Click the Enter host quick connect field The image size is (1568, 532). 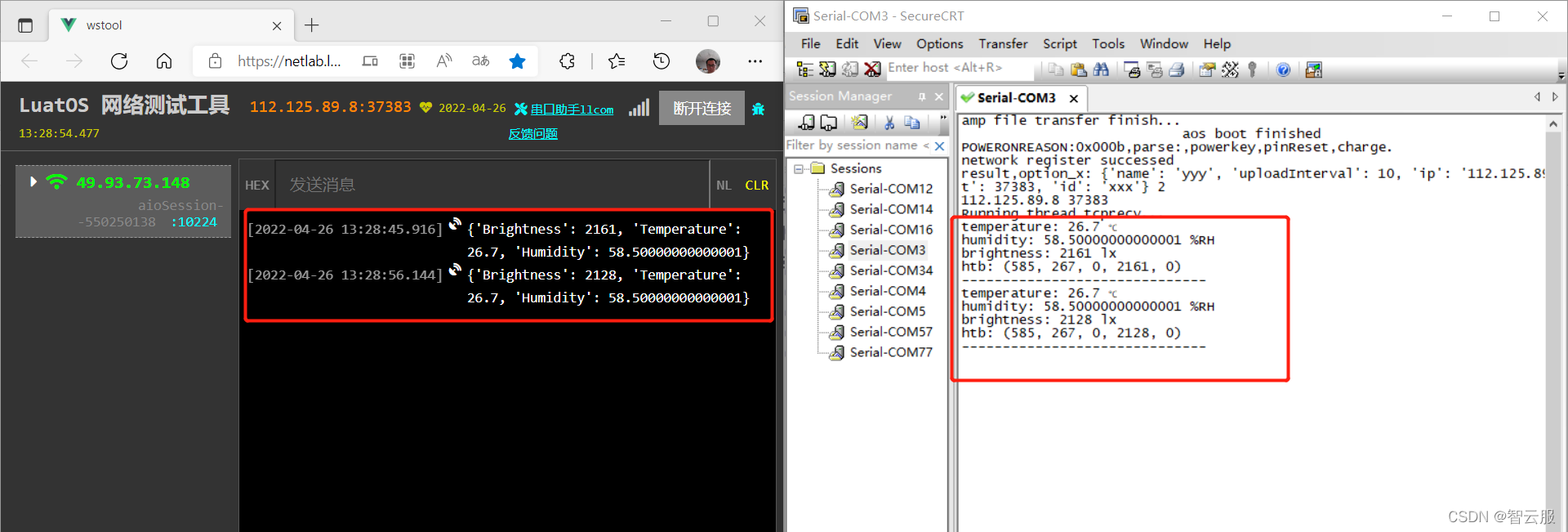click(x=961, y=68)
